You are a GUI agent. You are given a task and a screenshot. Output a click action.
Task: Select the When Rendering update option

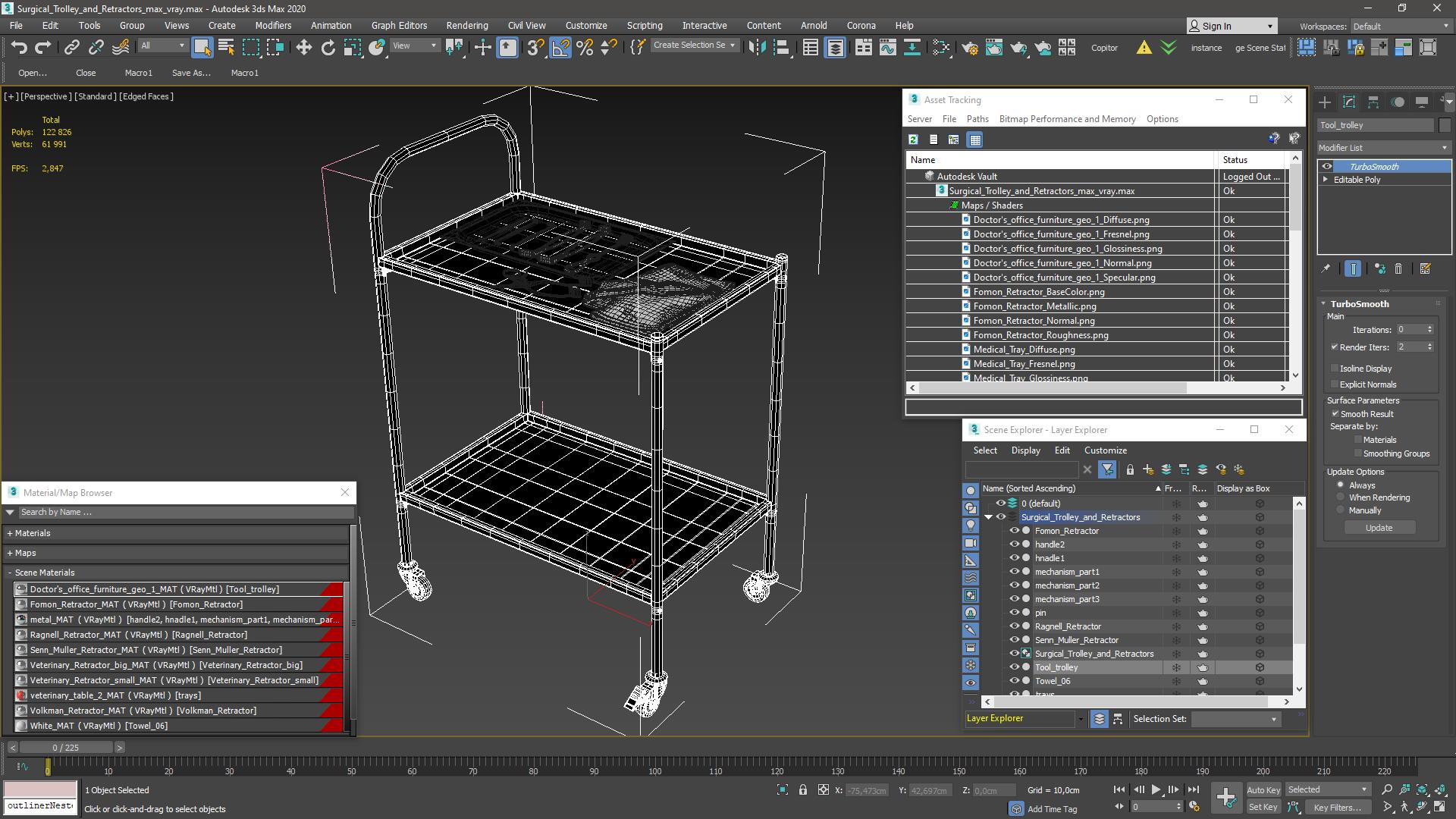point(1340,497)
